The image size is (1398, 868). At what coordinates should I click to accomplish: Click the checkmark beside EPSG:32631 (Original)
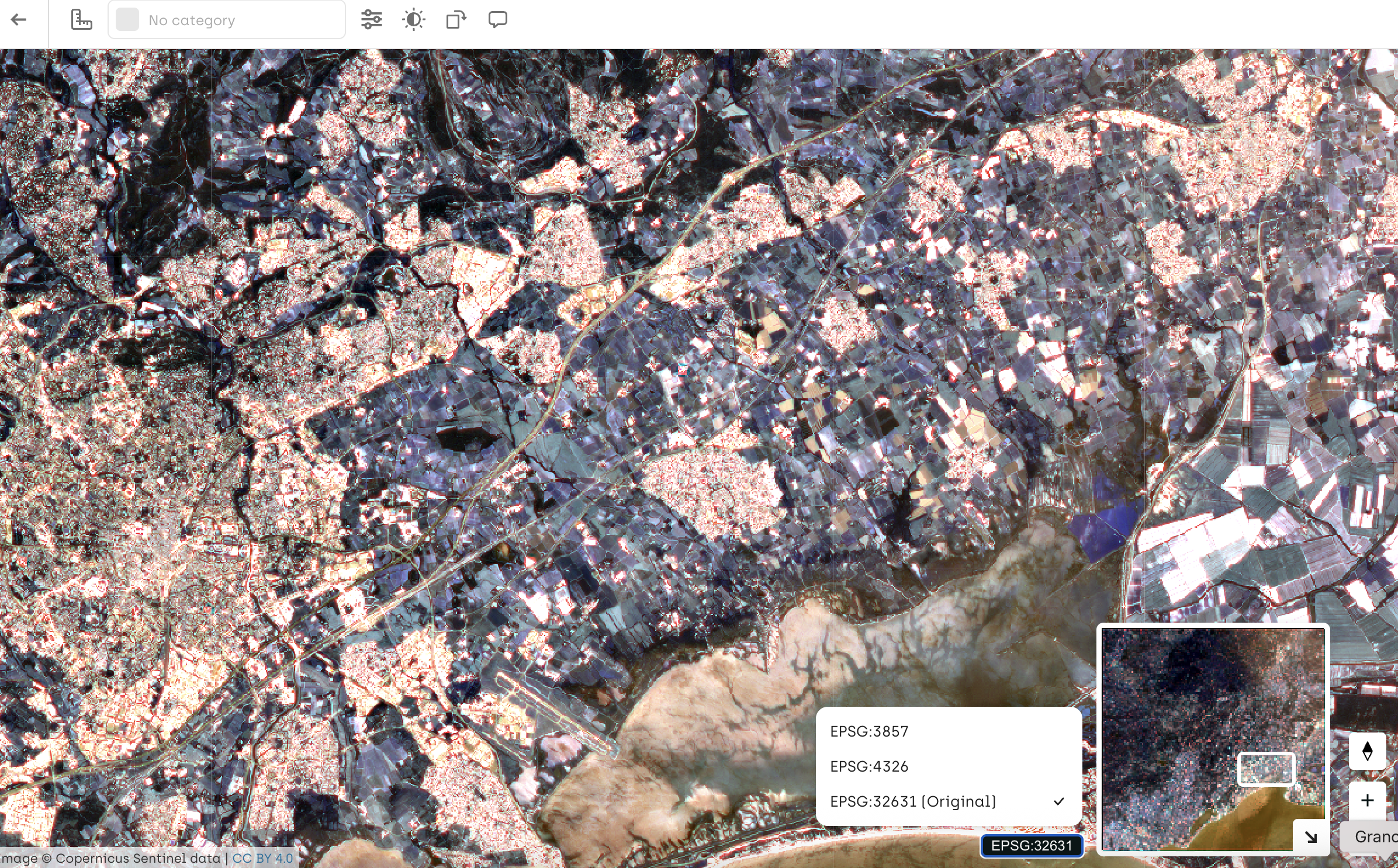tap(1058, 801)
